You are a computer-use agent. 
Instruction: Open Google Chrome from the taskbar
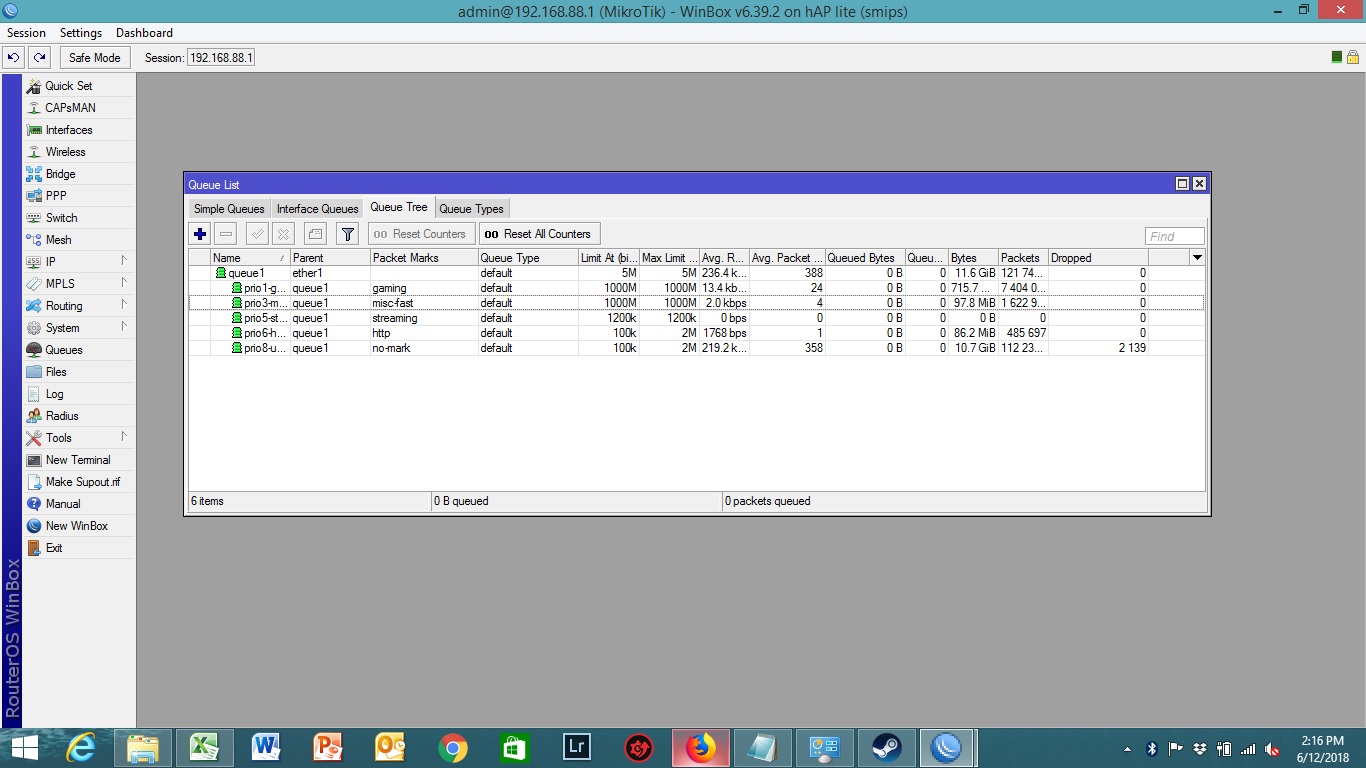point(452,748)
